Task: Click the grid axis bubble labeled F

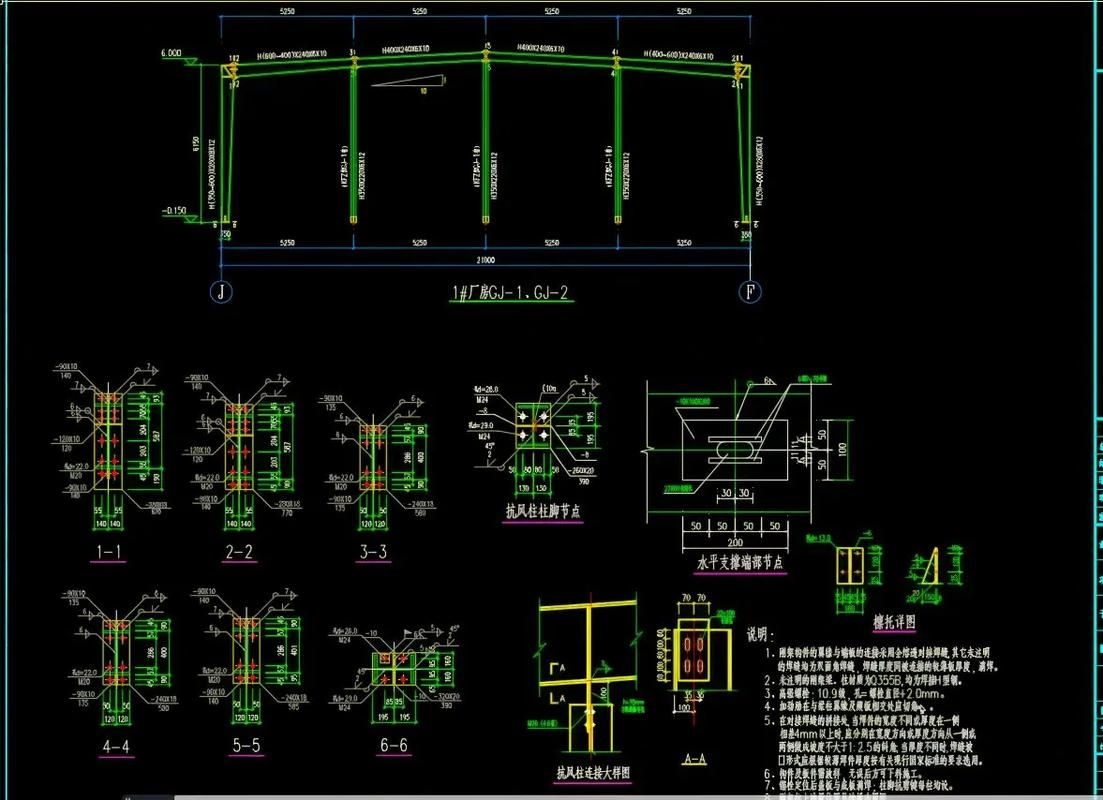Action: point(750,292)
